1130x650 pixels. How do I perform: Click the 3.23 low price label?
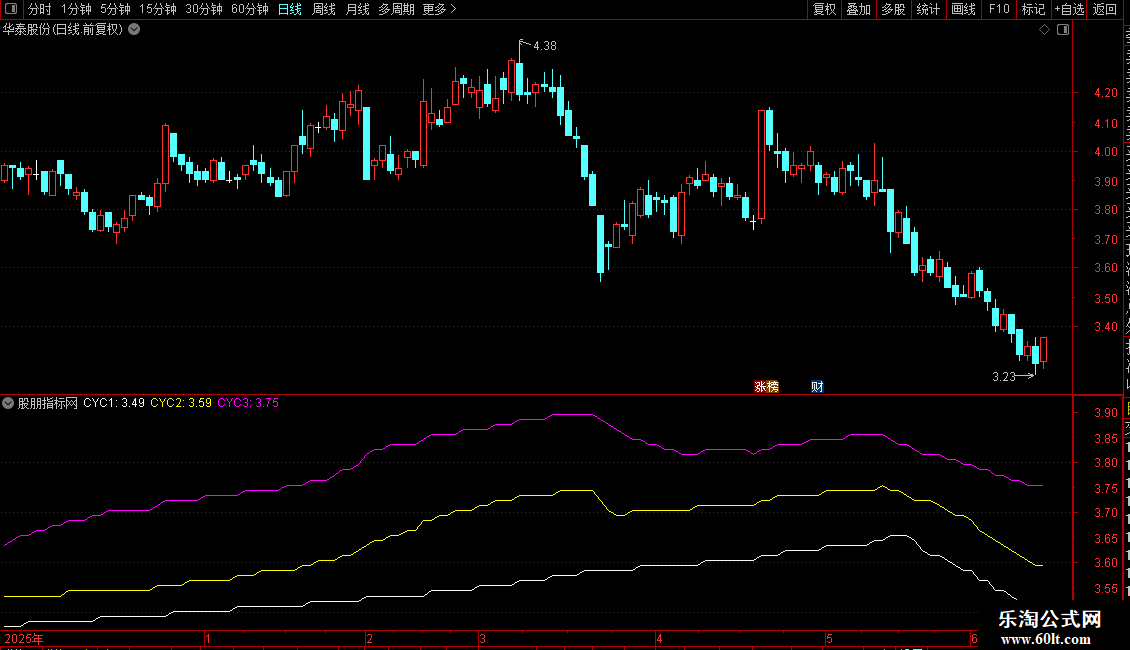coord(1004,377)
